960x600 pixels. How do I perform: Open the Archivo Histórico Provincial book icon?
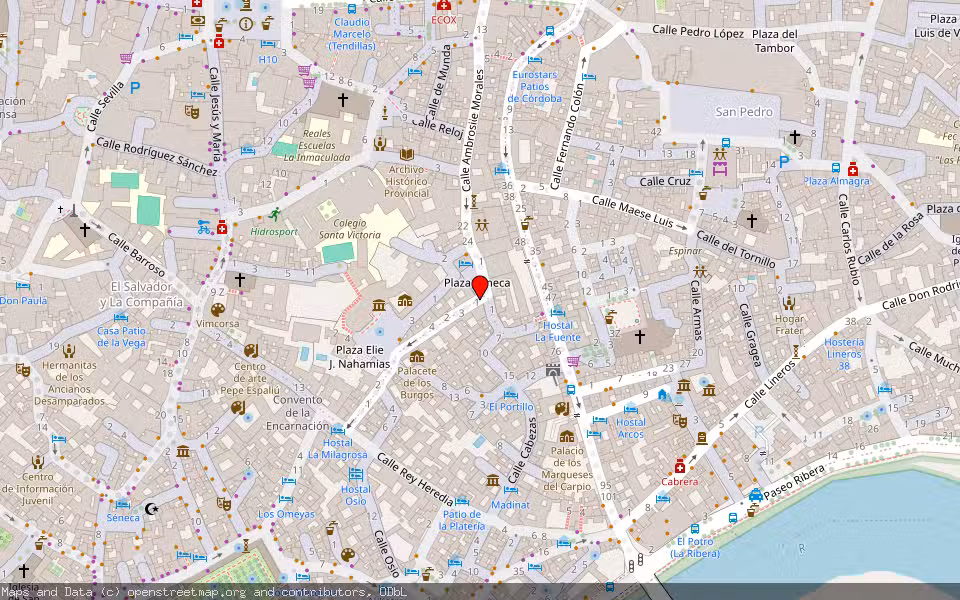point(406,153)
